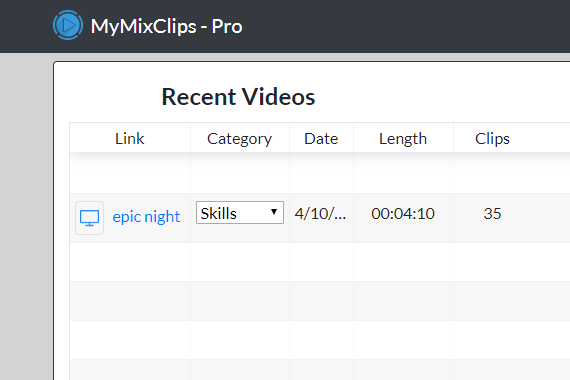Image resolution: width=570 pixels, height=380 pixels.
Task: Click the MyMixClips - Pro title
Action: [166, 27]
